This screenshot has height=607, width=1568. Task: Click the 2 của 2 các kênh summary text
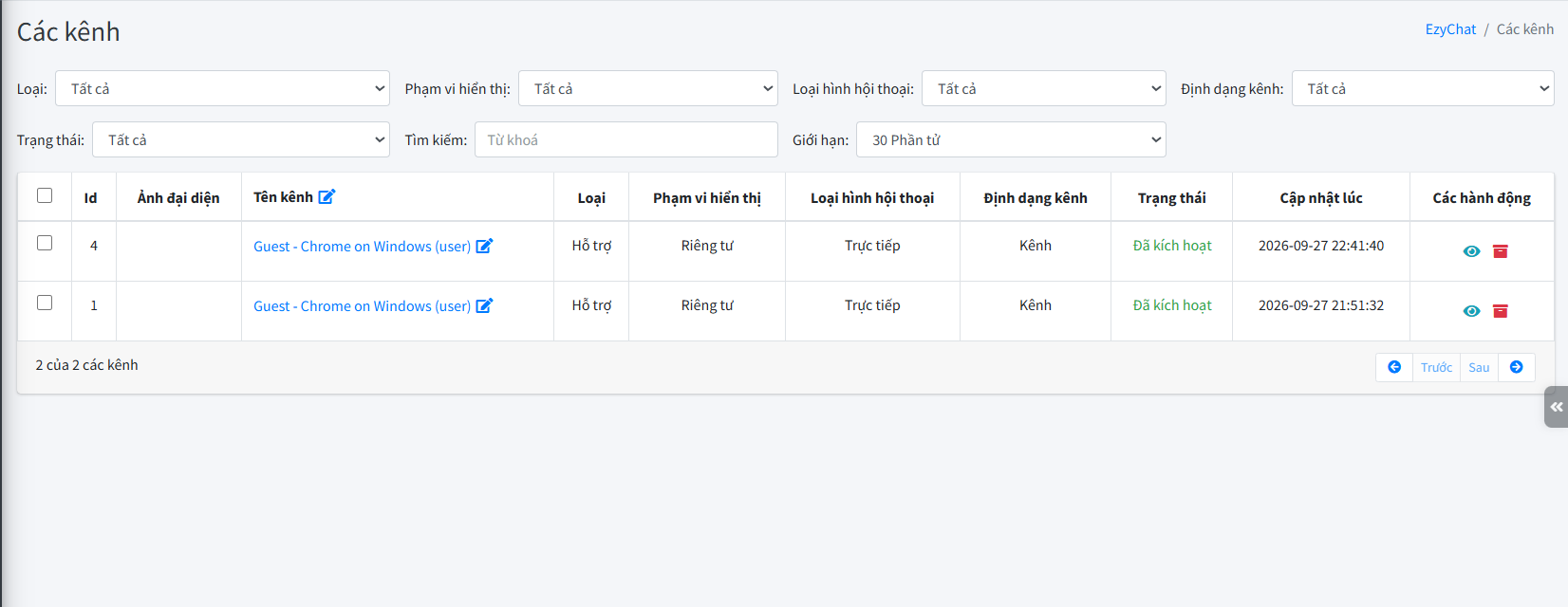pos(86,365)
